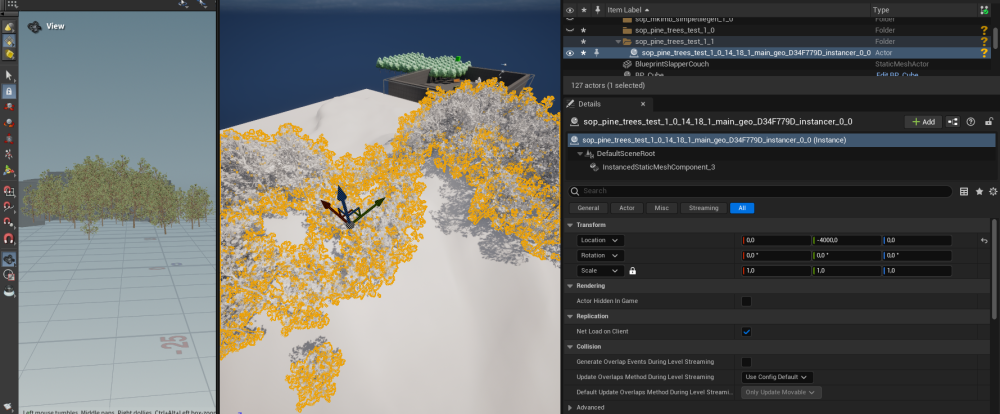Open the Location type dropdown

600,240
